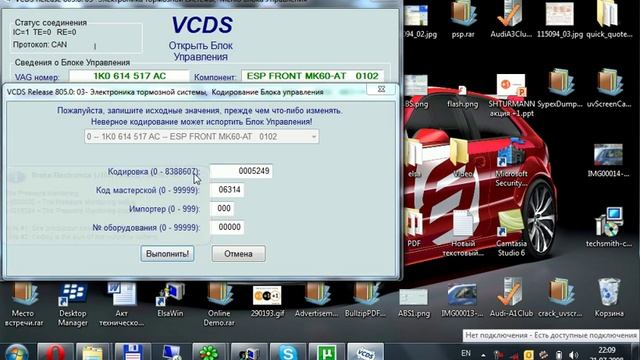This screenshot has height=360, width=640.
Task: Launch Opera browser from taskbar
Action: (55, 352)
